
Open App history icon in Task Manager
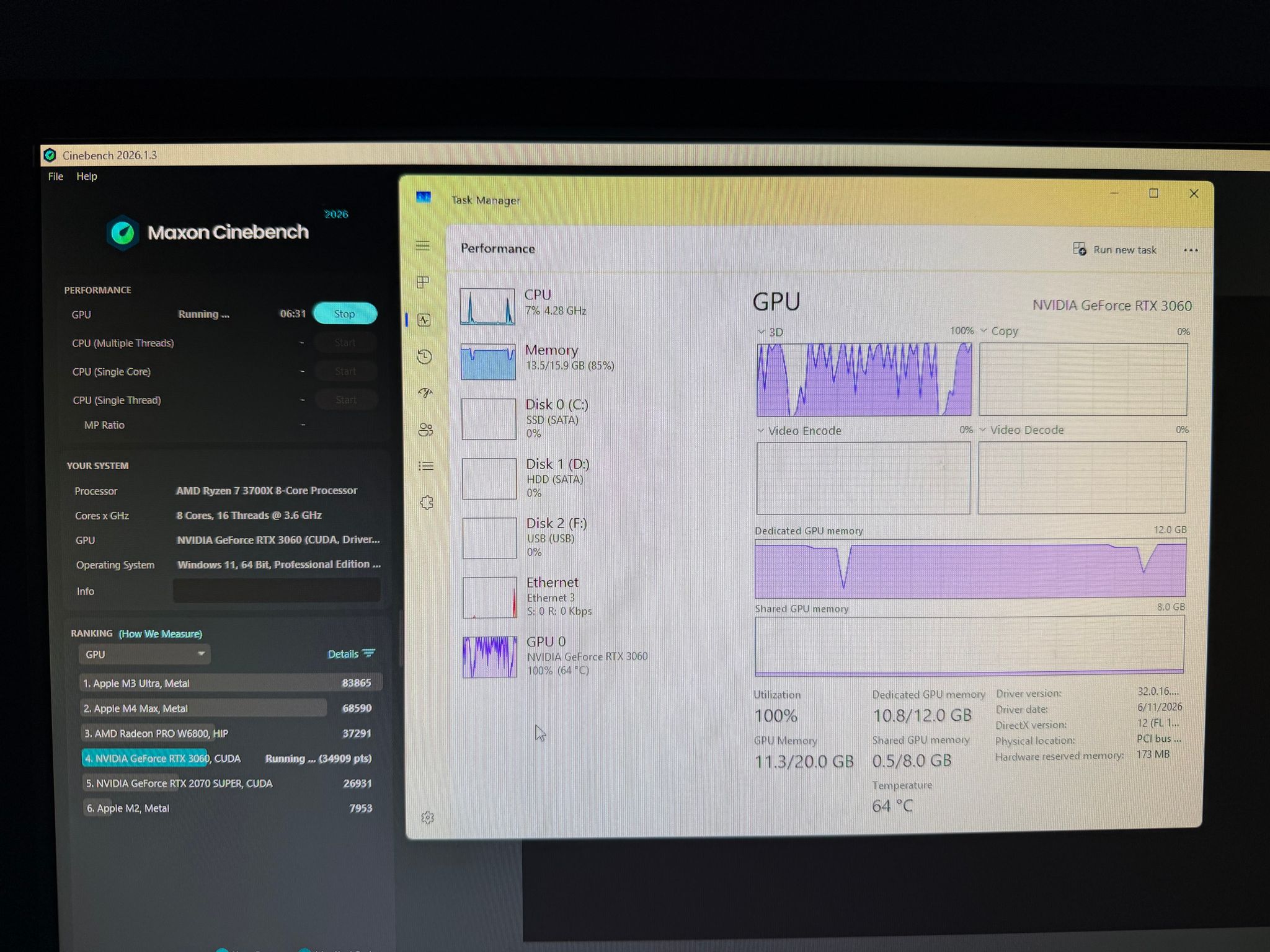tap(425, 356)
